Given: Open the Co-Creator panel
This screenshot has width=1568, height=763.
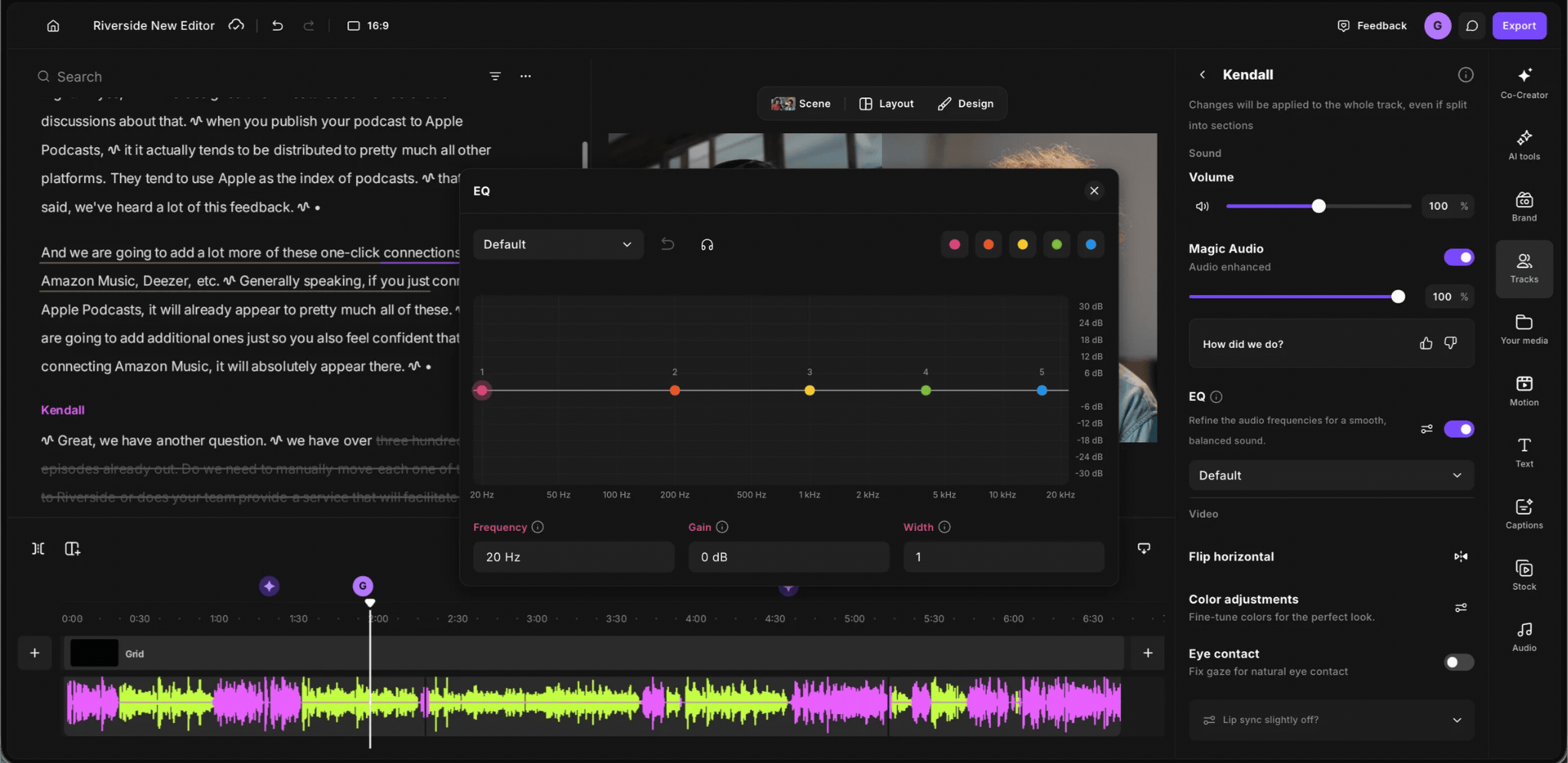Looking at the screenshot, I should pyautogui.click(x=1524, y=83).
